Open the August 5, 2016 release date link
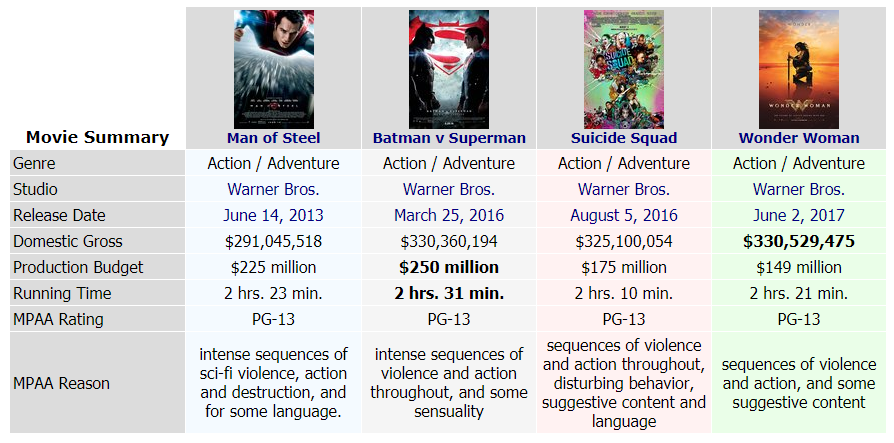The width and height of the screenshot is (894, 443). point(624,215)
